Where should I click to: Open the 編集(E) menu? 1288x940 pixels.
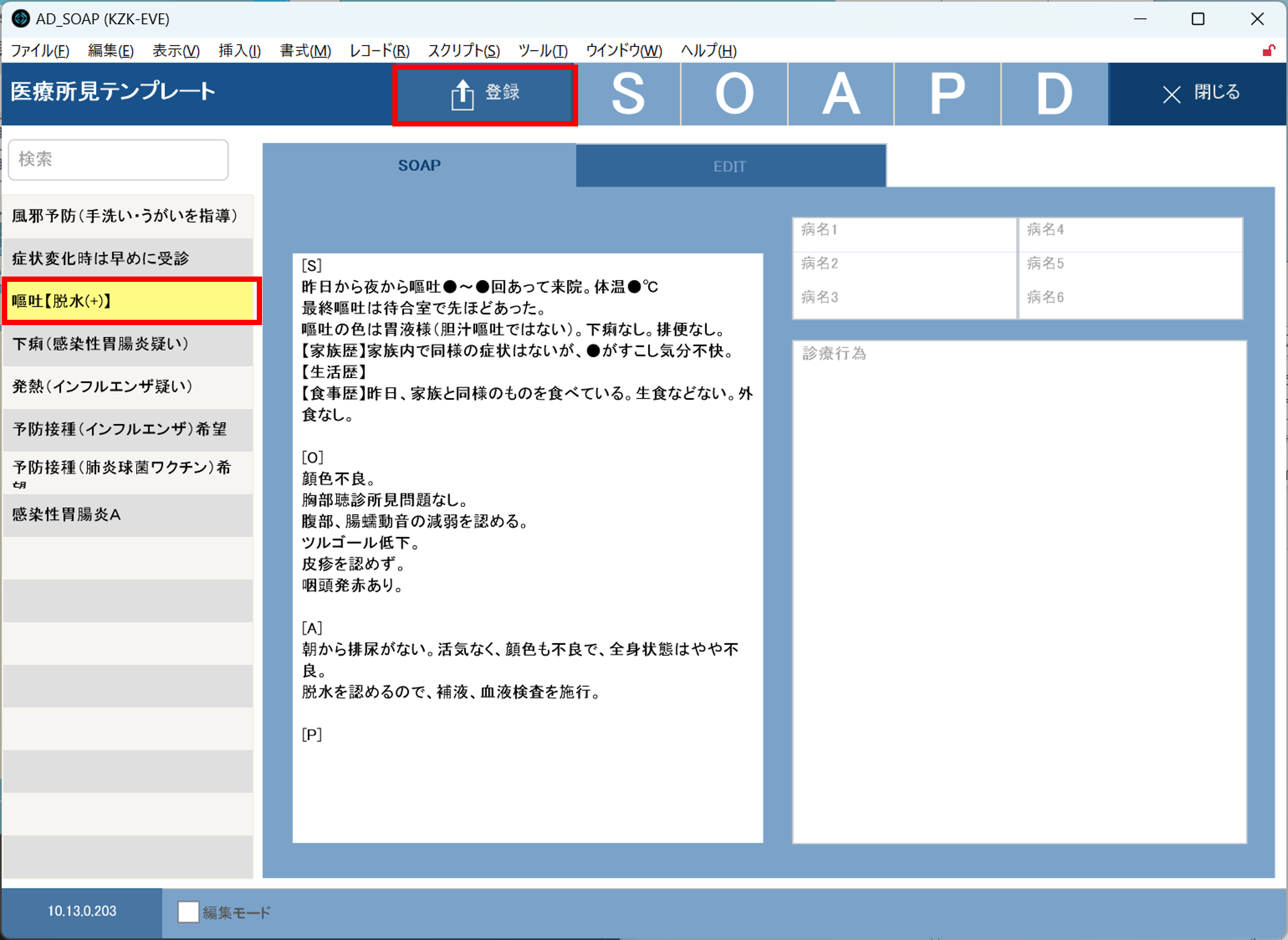click(x=111, y=51)
